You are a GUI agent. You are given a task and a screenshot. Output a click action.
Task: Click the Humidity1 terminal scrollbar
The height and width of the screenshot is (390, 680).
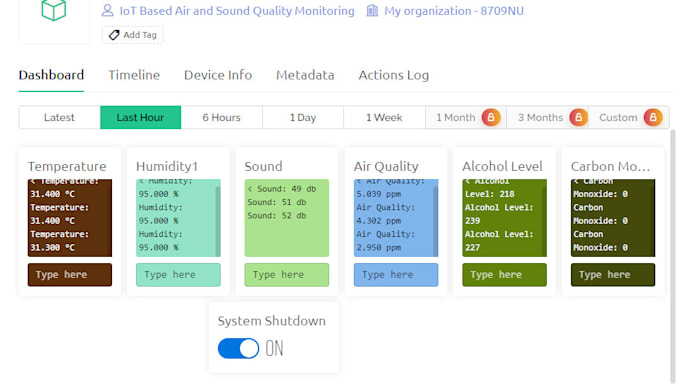pos(218,221)
